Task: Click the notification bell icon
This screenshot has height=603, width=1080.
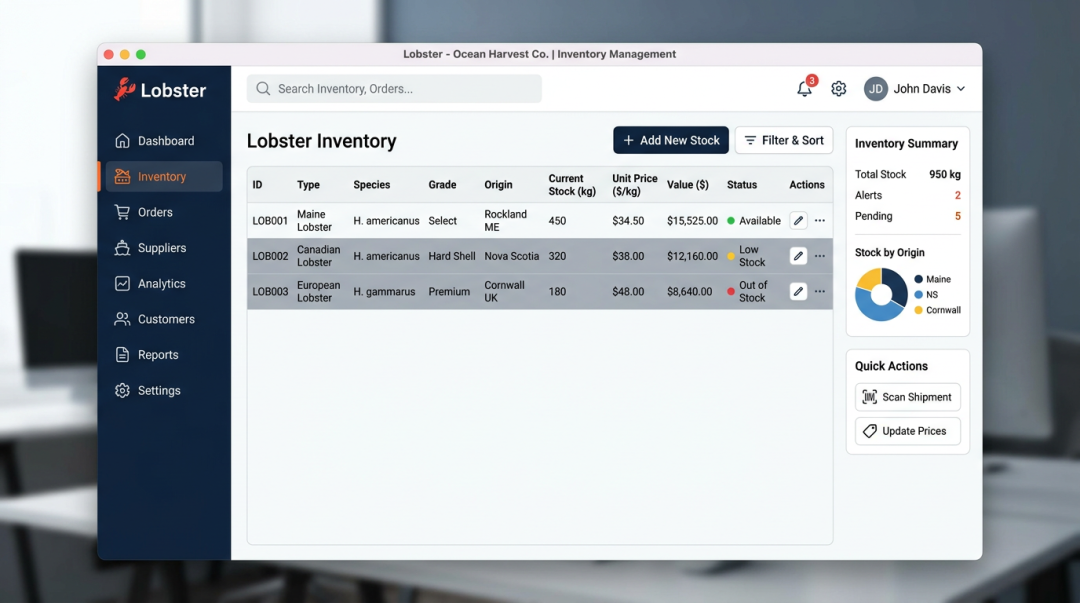Action: [x=804, y=89]
